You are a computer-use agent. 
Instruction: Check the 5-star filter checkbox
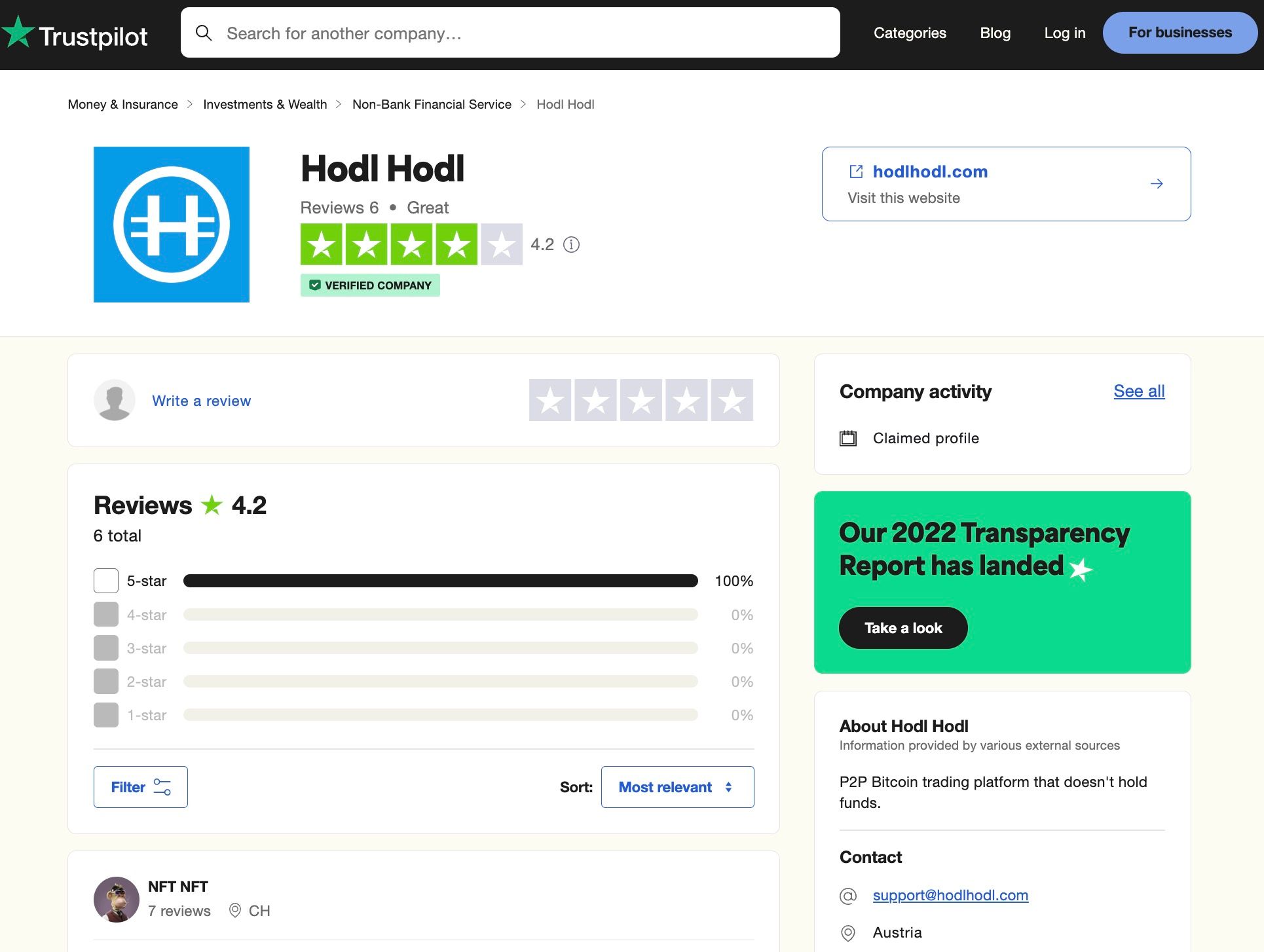point(105,580)
